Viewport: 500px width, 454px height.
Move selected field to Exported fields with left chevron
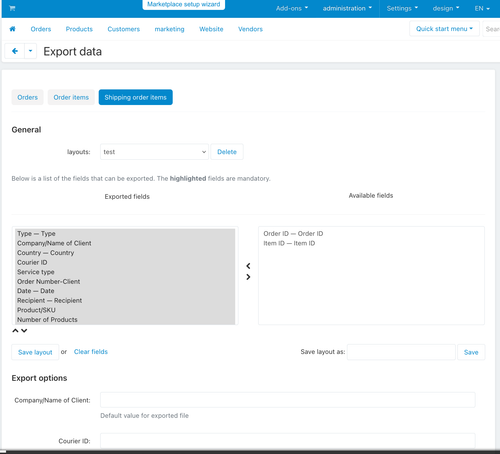coord(248,266)
